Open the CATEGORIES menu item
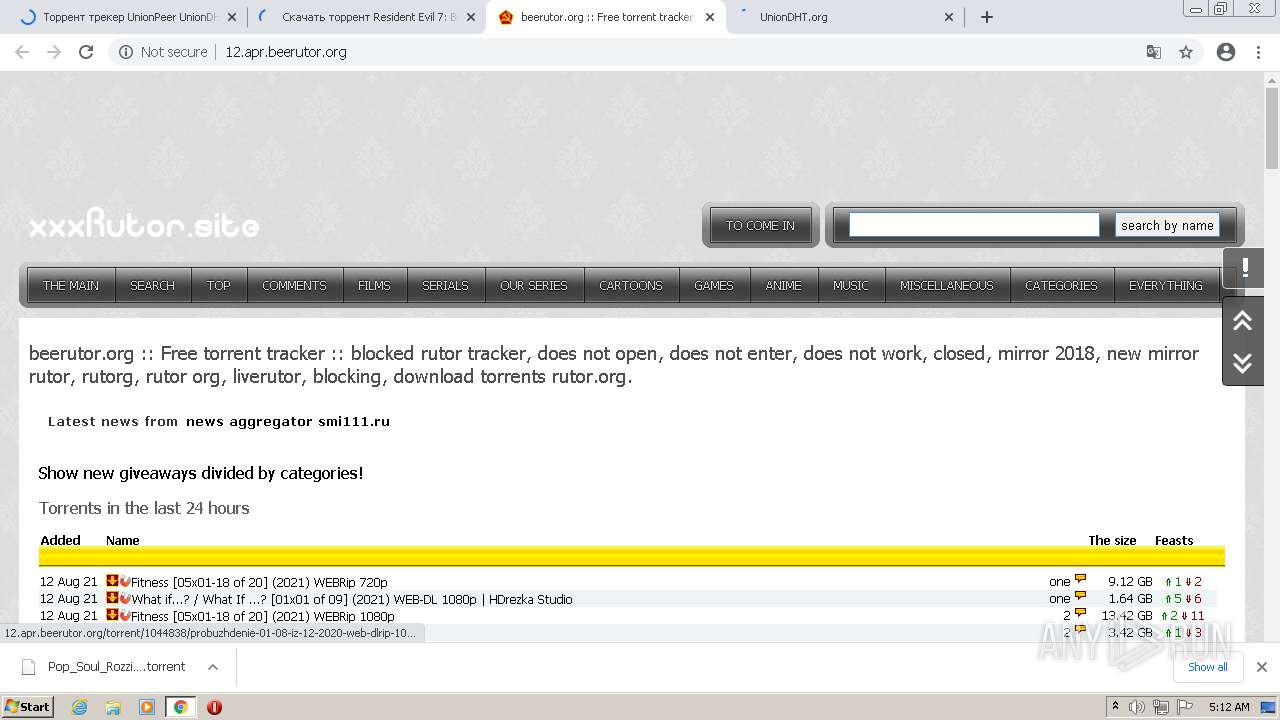This screenshot has height=720, width=1280. [1061, 285]
